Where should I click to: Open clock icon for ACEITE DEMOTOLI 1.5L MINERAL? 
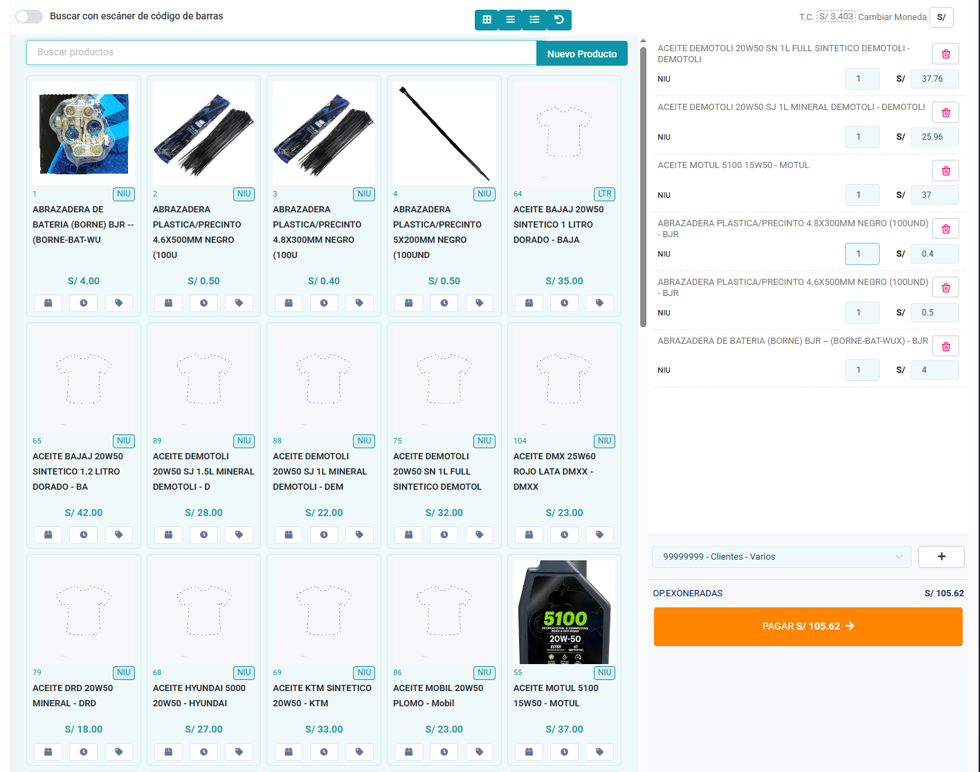point(204,535)
